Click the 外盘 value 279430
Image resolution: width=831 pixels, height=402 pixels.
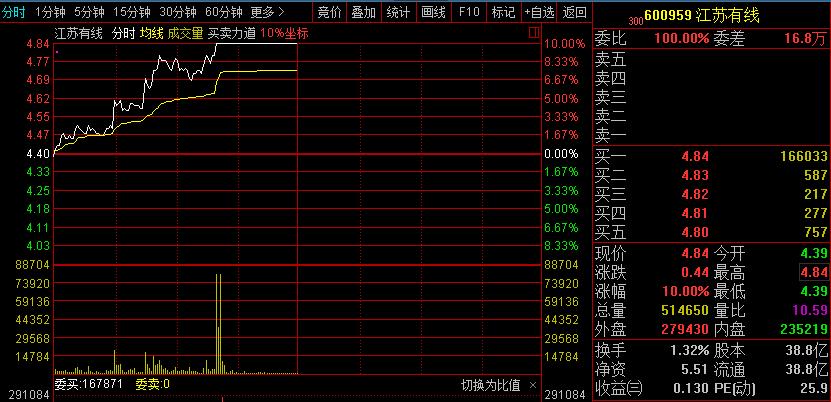(685, 329)
